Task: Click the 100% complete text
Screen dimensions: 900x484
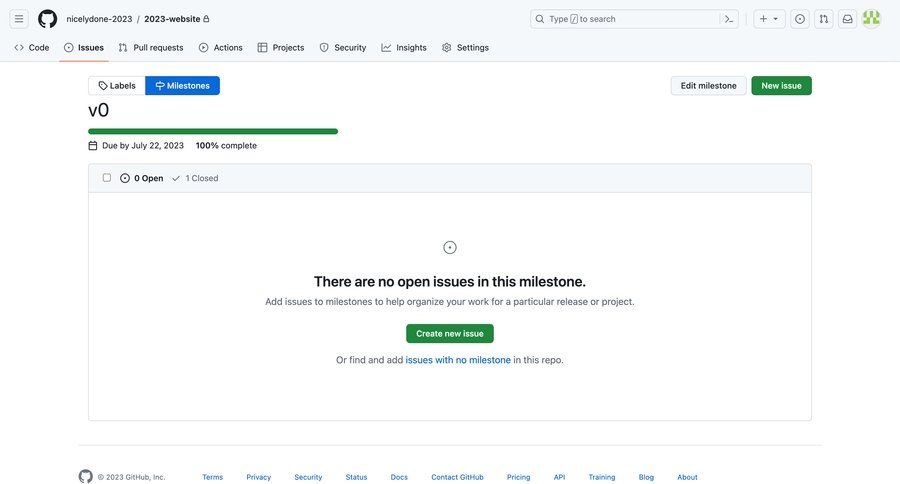Action: [x=226, y=146]
